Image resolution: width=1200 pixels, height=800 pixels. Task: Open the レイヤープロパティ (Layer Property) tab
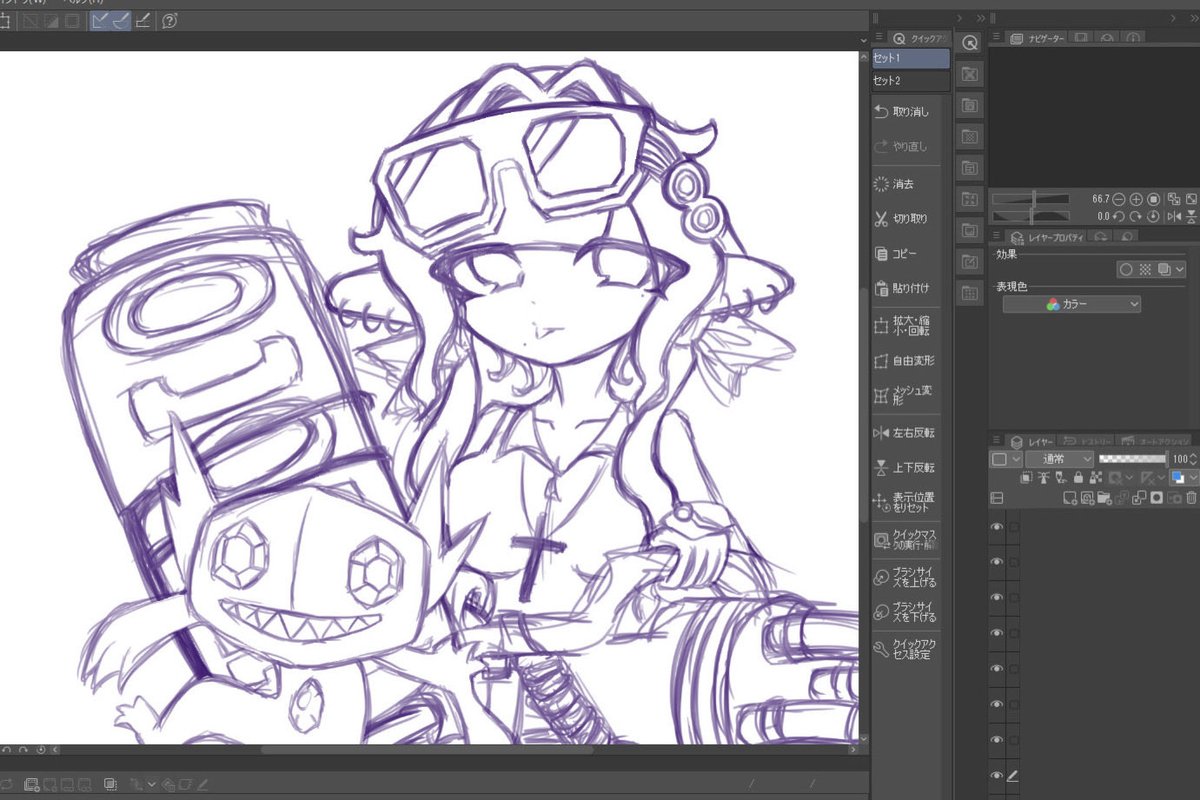tap(1048, 237)
